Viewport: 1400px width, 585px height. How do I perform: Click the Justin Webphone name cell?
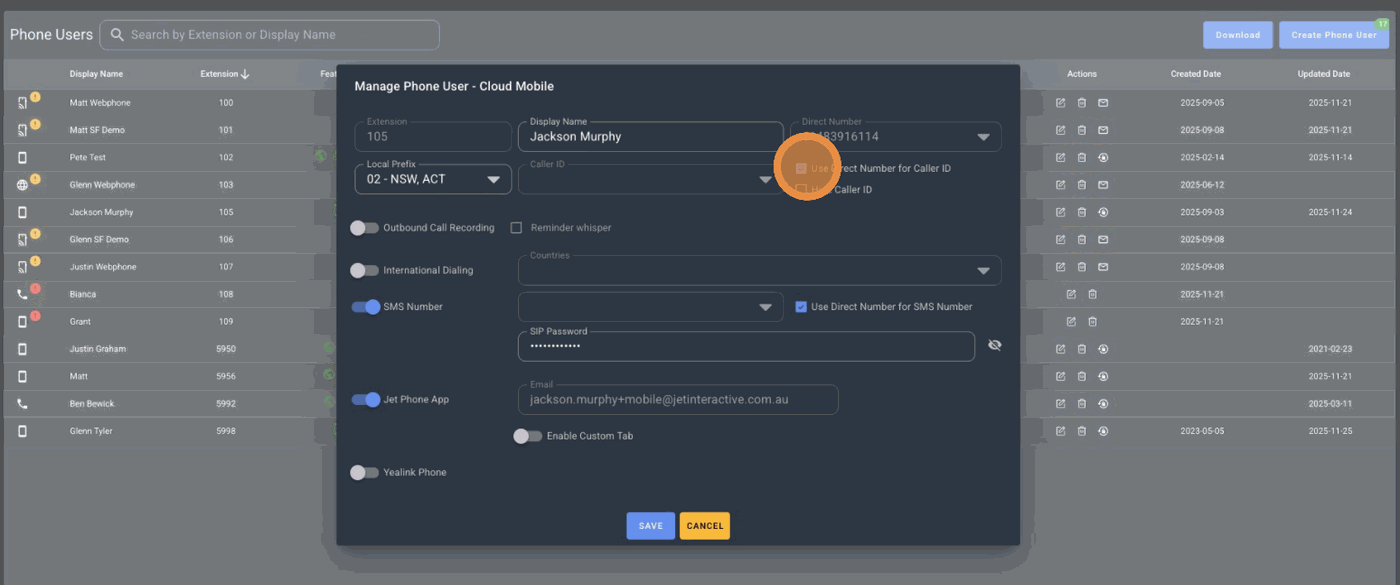coord(102,267)
